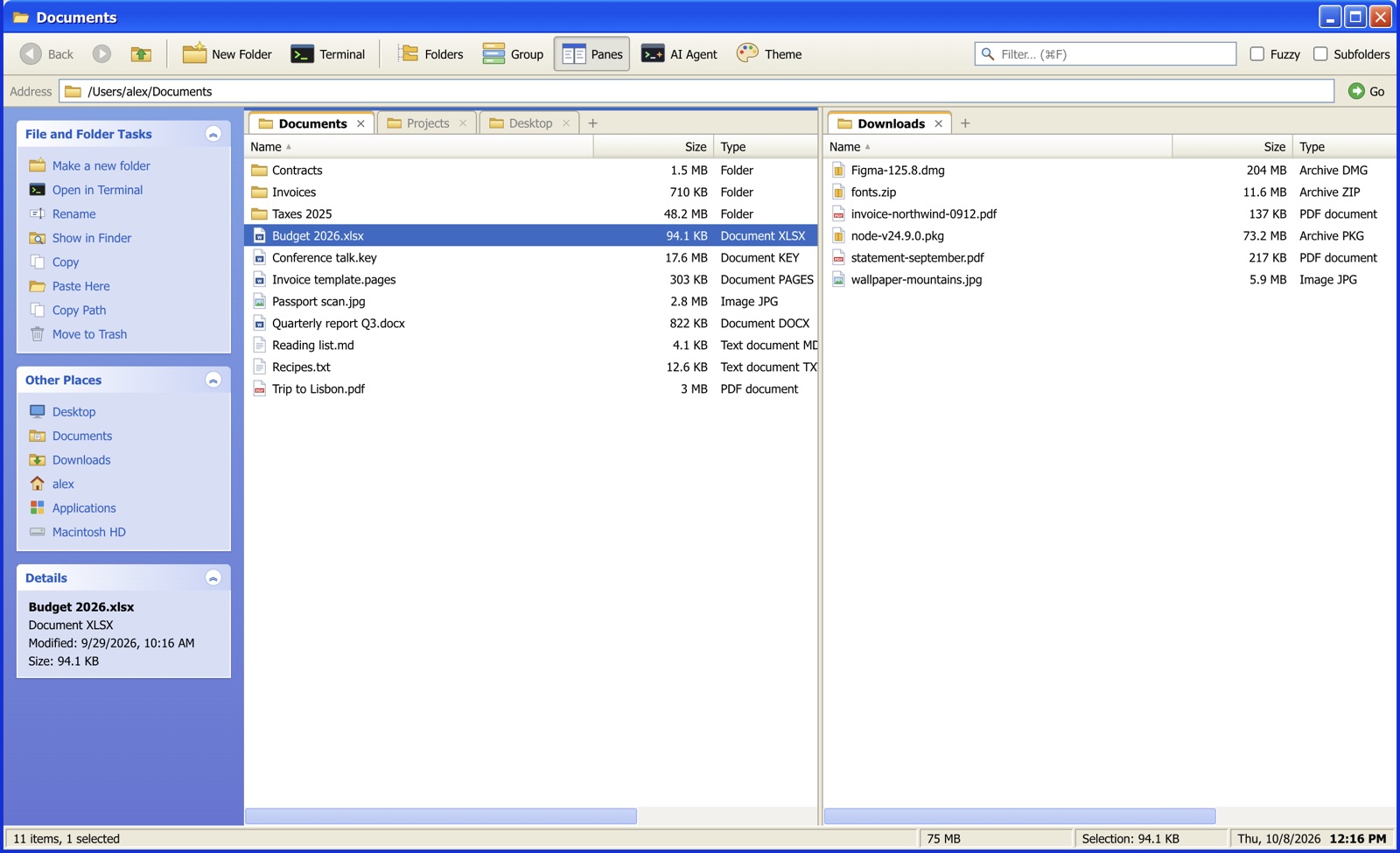Toggle Group view in toolbar

pos(514,54)
